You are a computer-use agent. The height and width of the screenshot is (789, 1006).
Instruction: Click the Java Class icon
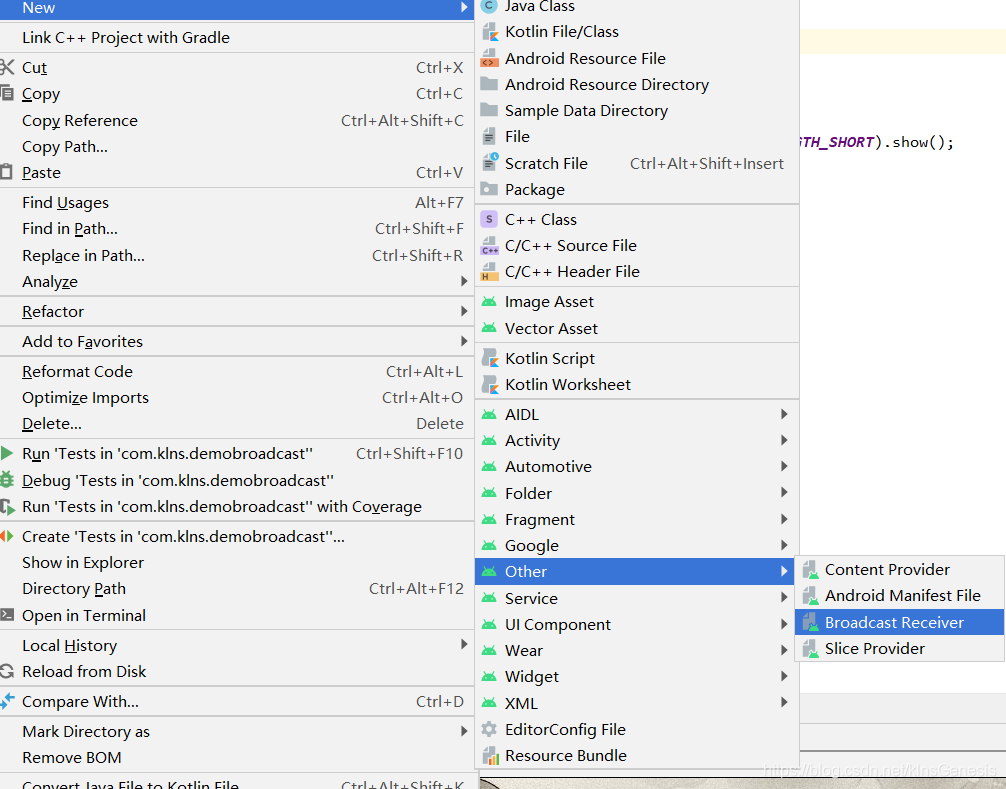490,6
